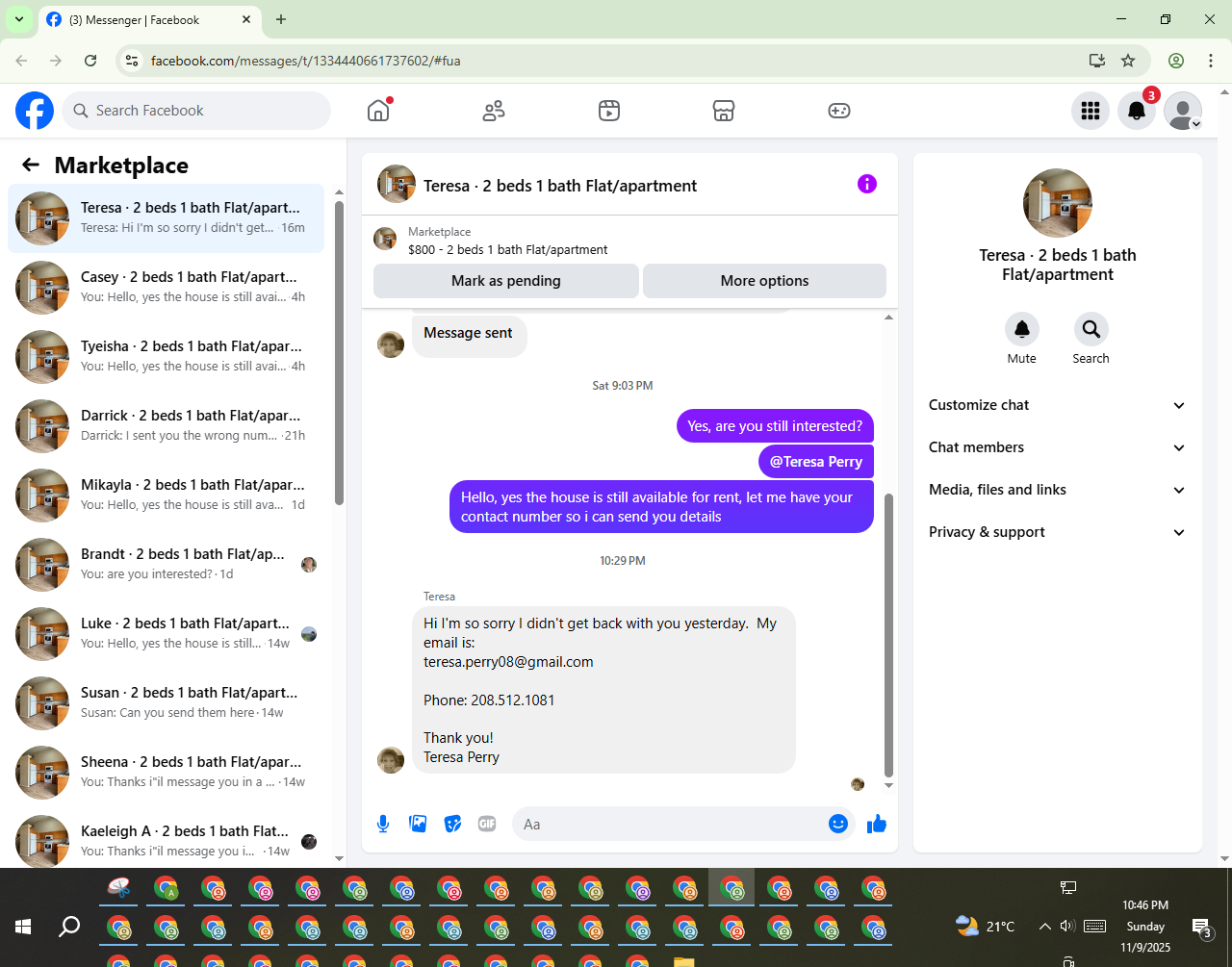The image size is (1232, 967).
Task: Click the site information icon beside the URL
Action: [x=133, y=61]
